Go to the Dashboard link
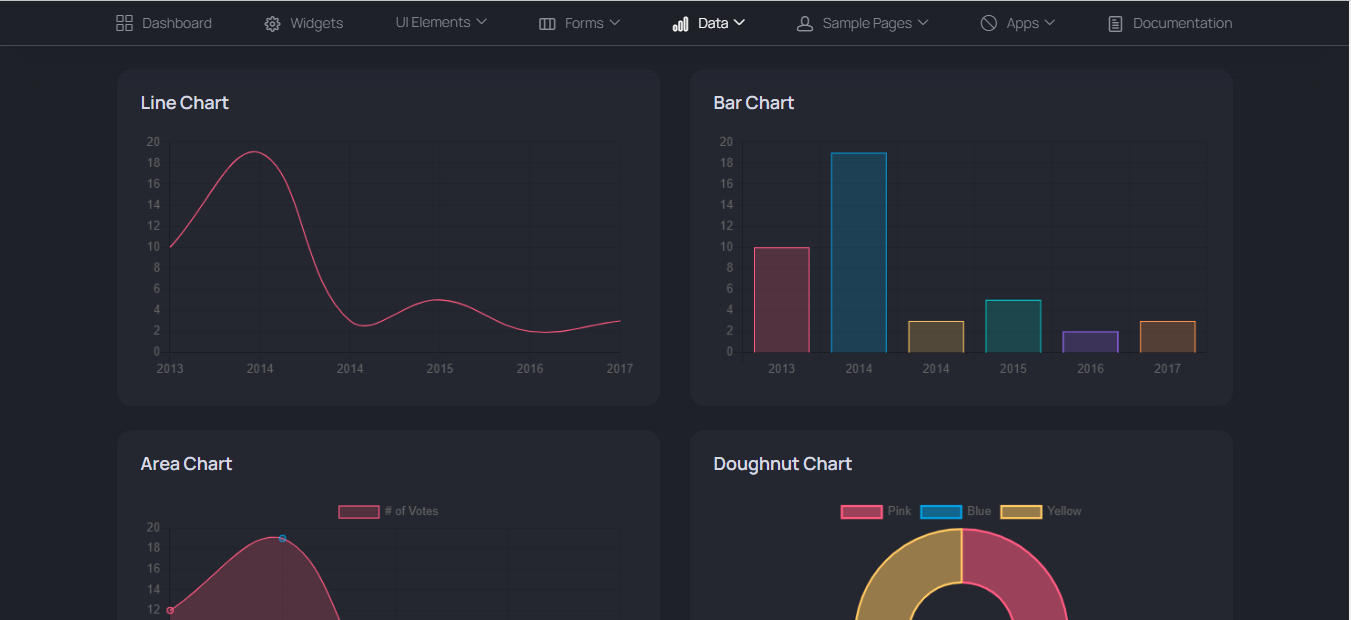The image size is (1351, 620). [x=164, y=23]
